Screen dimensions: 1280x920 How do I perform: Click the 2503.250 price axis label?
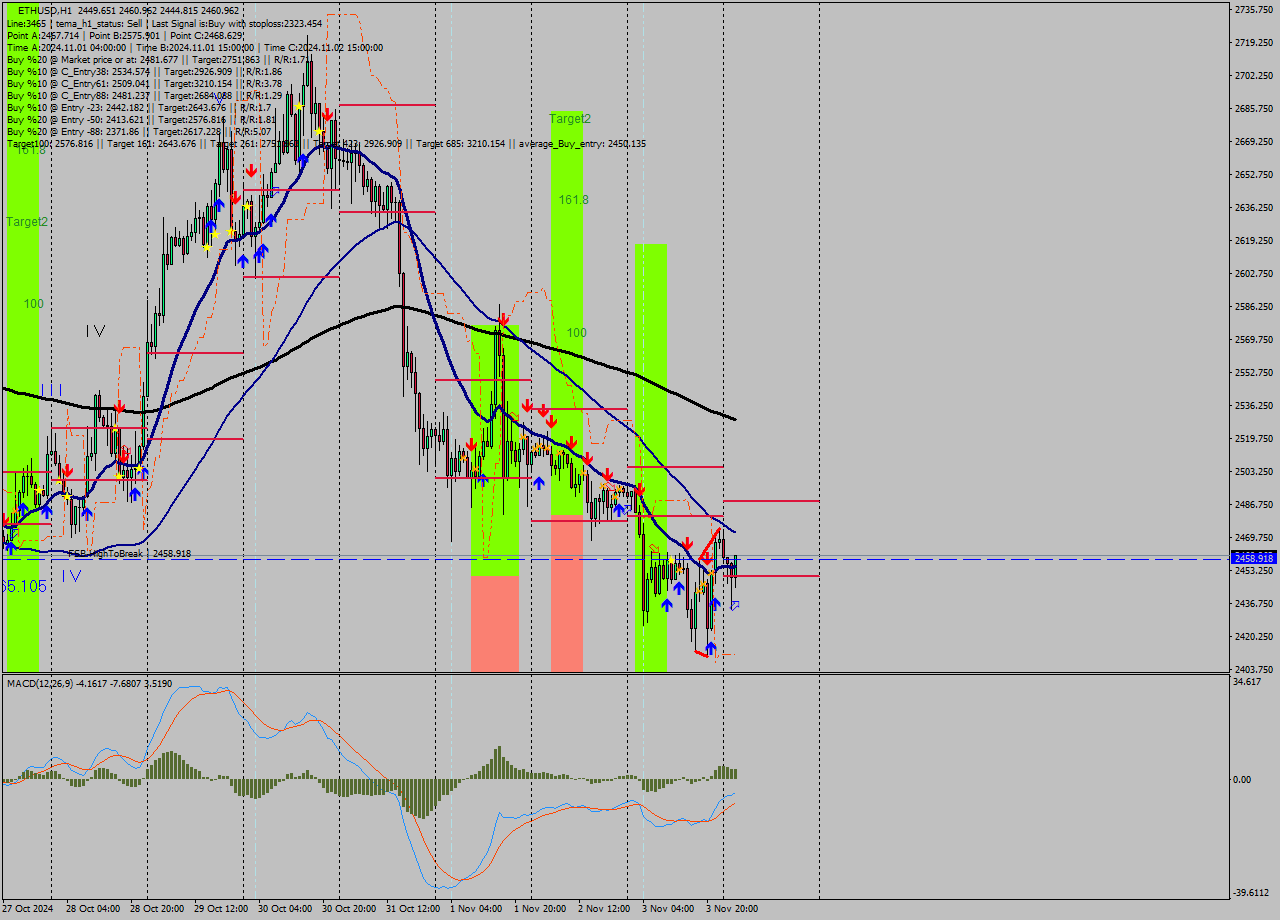pos(1254,471)
